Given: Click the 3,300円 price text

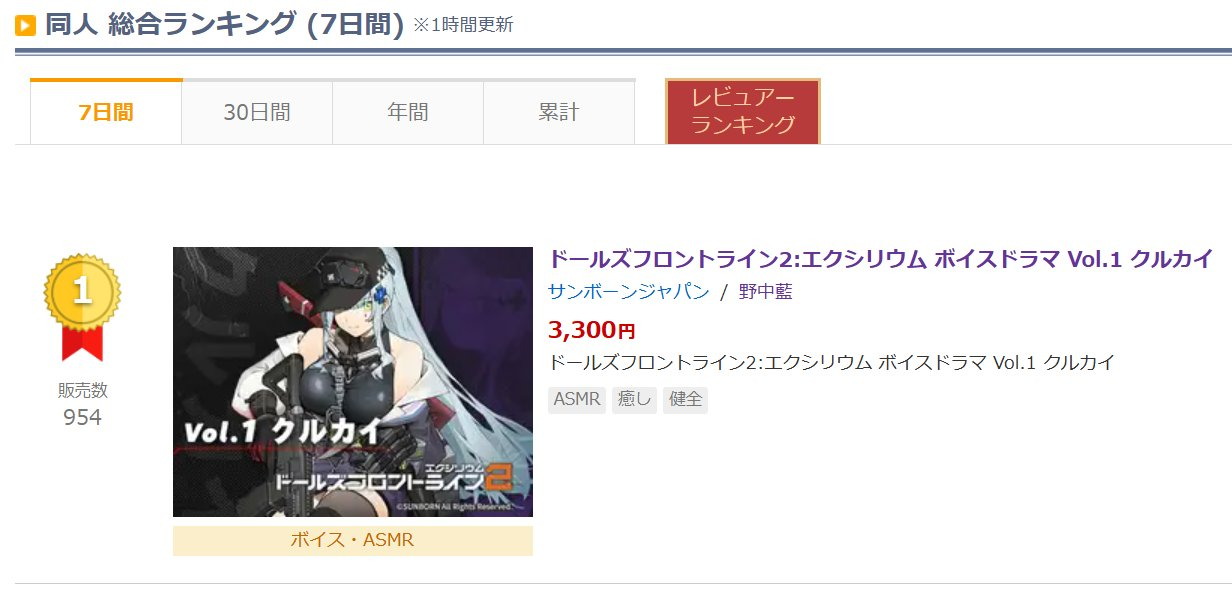Looking at the screenshot, I should tap(592, 329).
